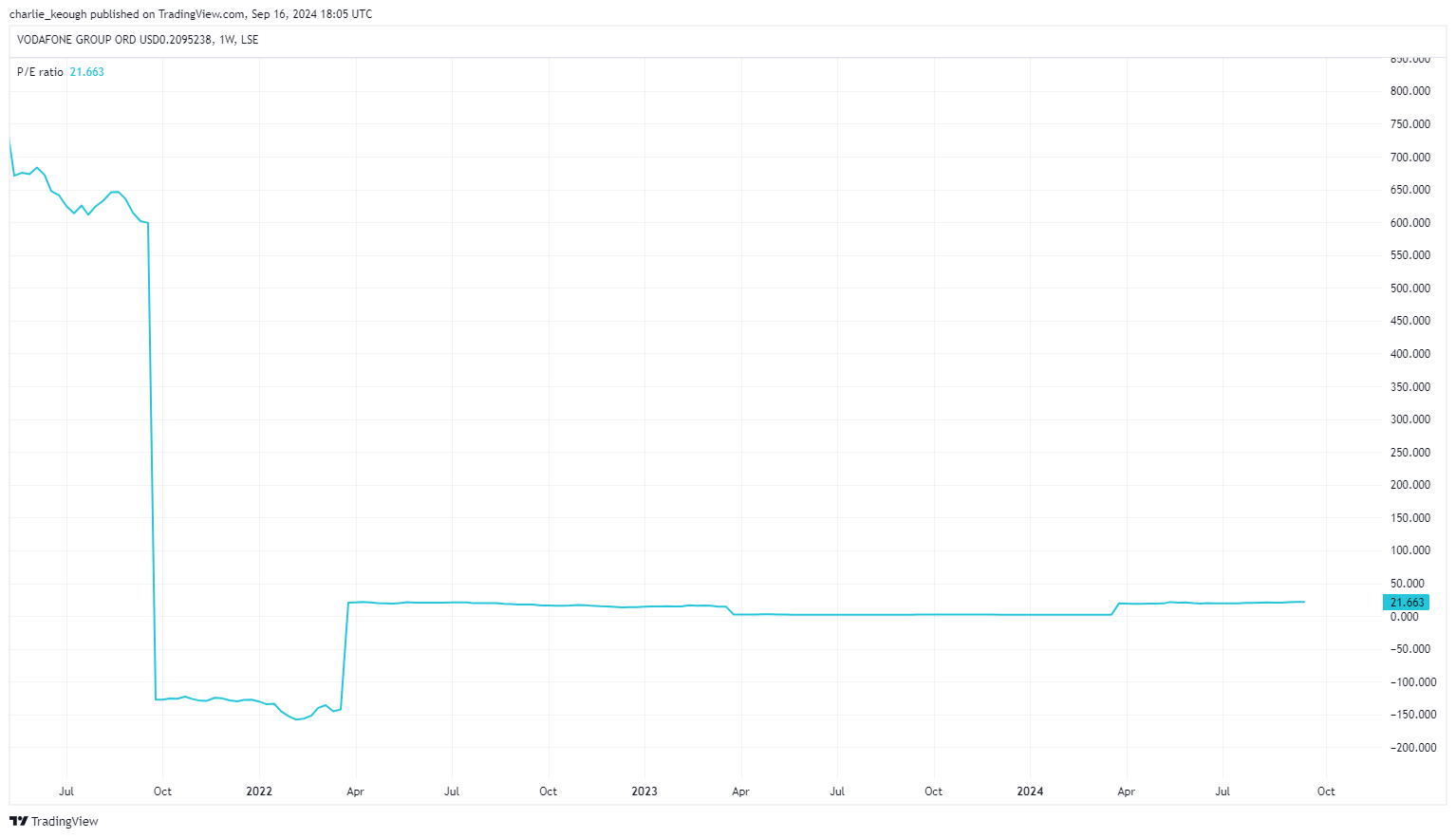Click the 800.000 price axis label

(1409, 91)
